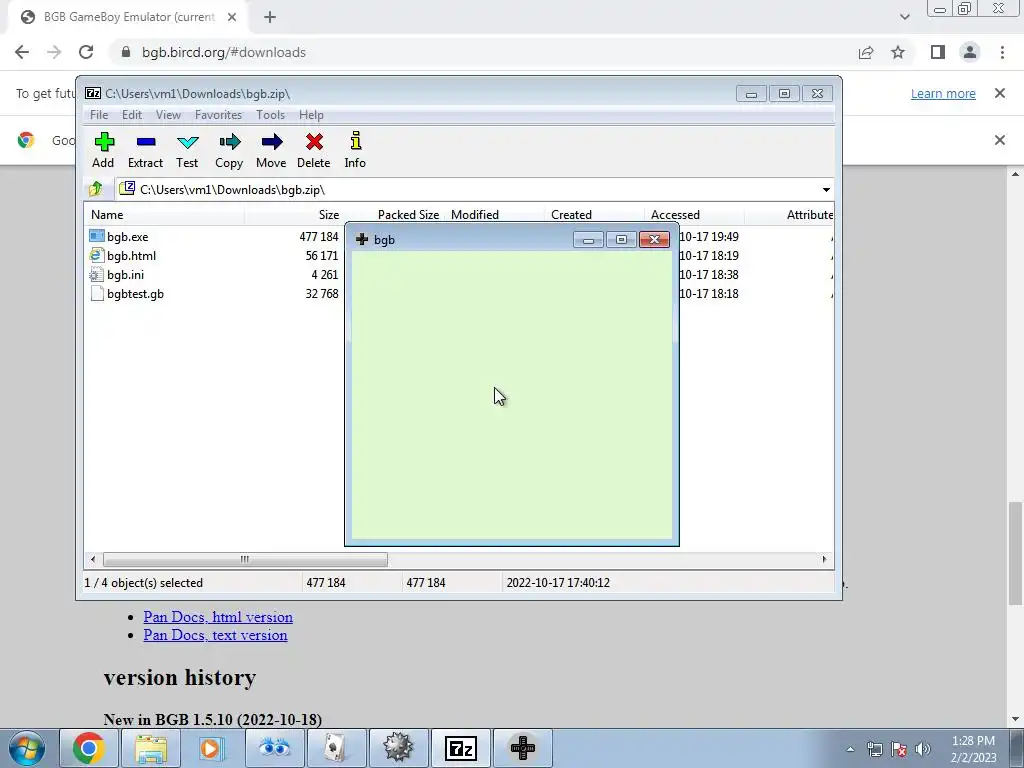Open the Help menu in 7-Zip

312,115
